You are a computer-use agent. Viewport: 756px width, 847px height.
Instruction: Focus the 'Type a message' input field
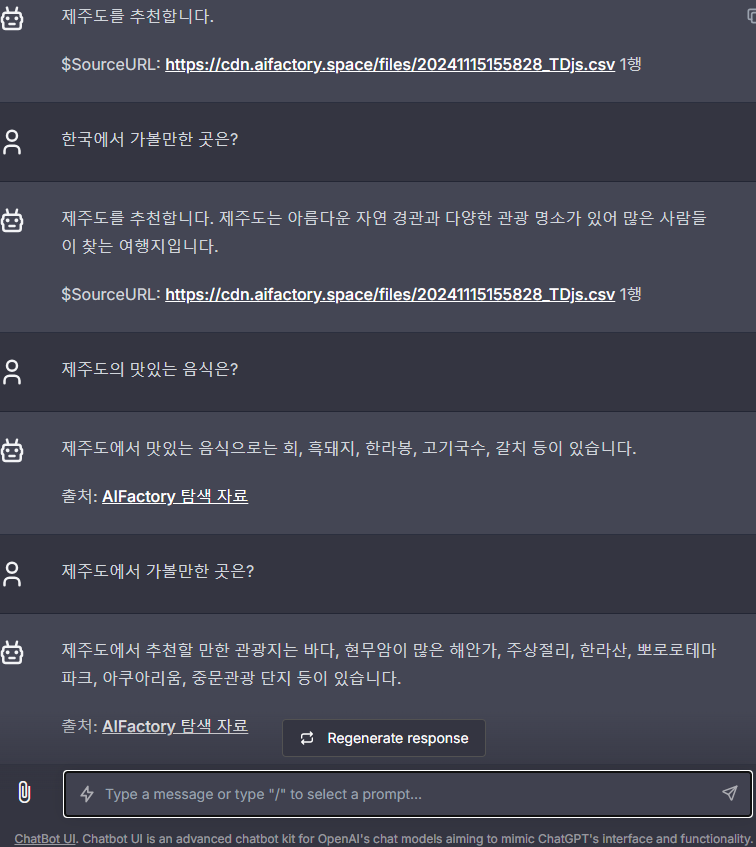point(400,794)
